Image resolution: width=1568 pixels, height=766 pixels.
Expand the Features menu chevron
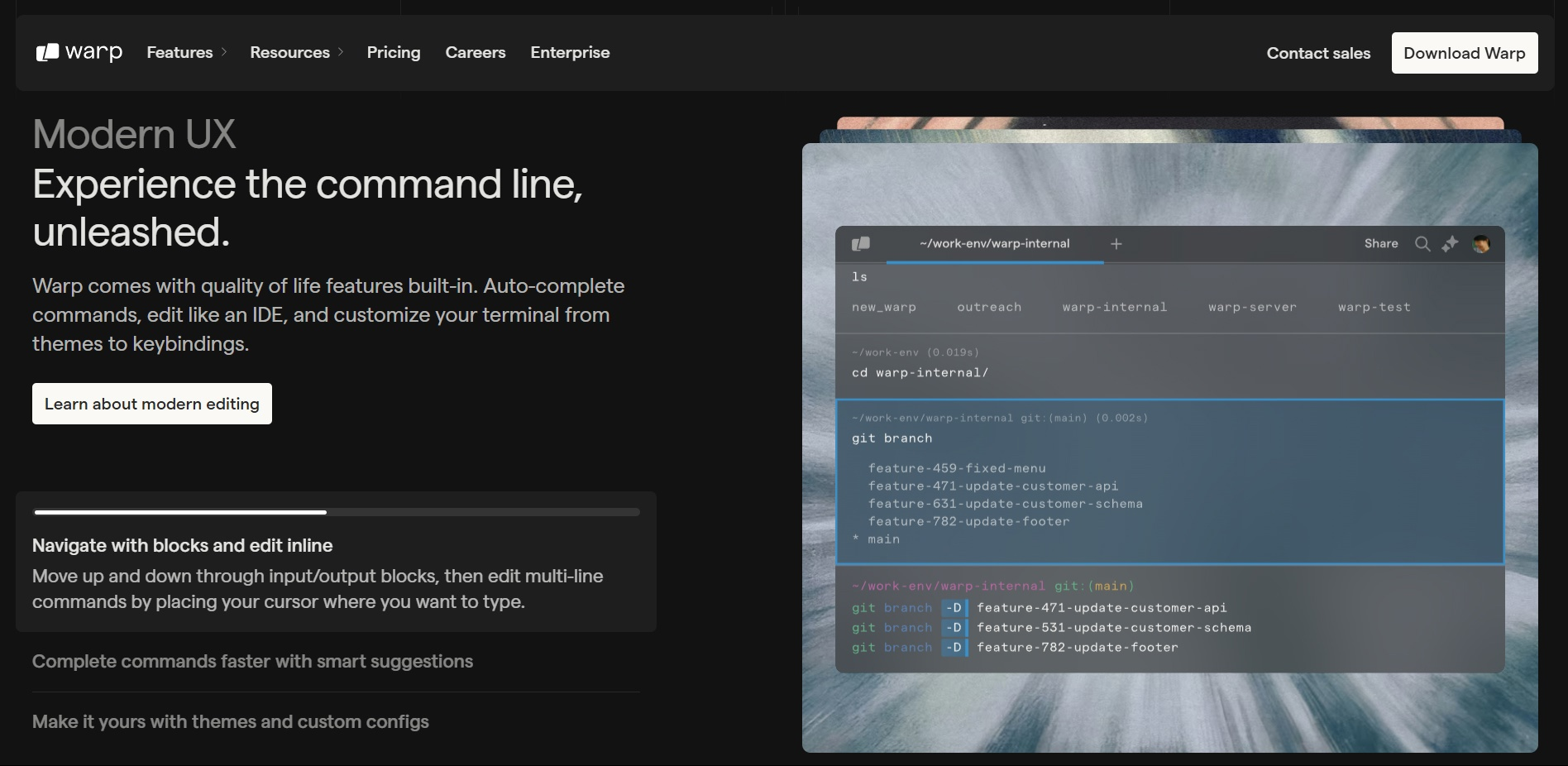(223, 52)
